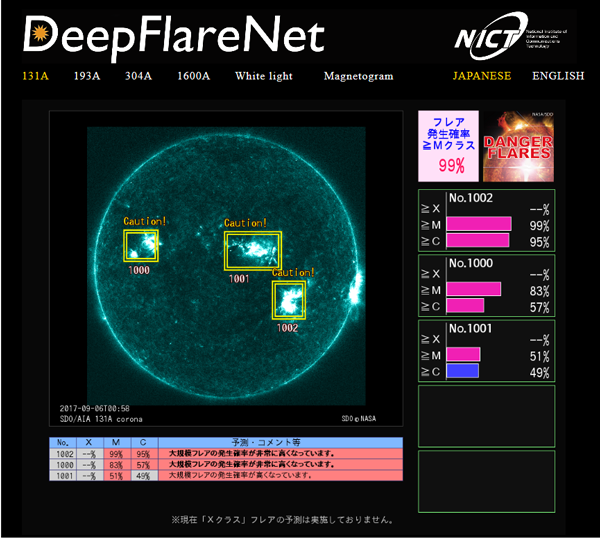Click the No. column header in table

point(63,443)
